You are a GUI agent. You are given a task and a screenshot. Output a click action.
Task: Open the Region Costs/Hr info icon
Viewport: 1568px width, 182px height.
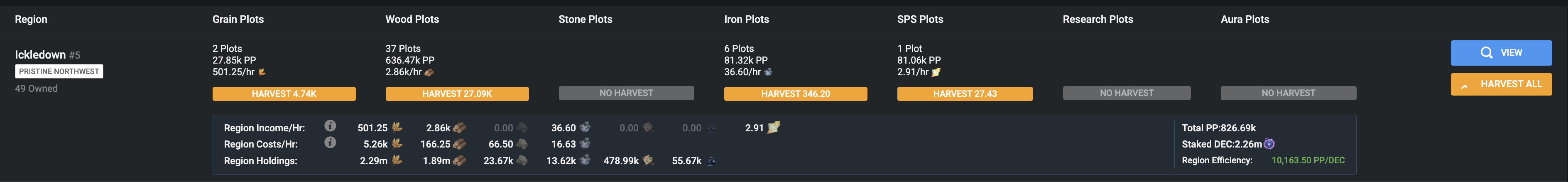[330, 143]
